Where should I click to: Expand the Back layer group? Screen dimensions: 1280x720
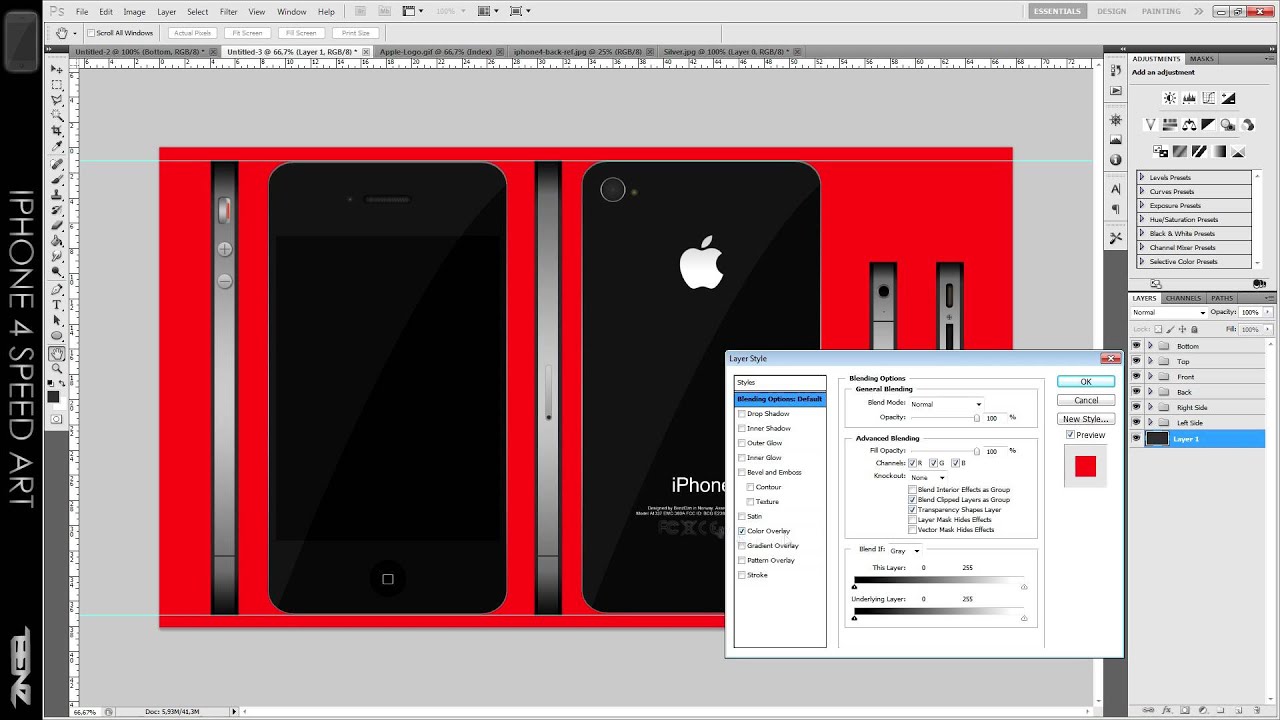pyautogui.click(x=1150, y=392)
